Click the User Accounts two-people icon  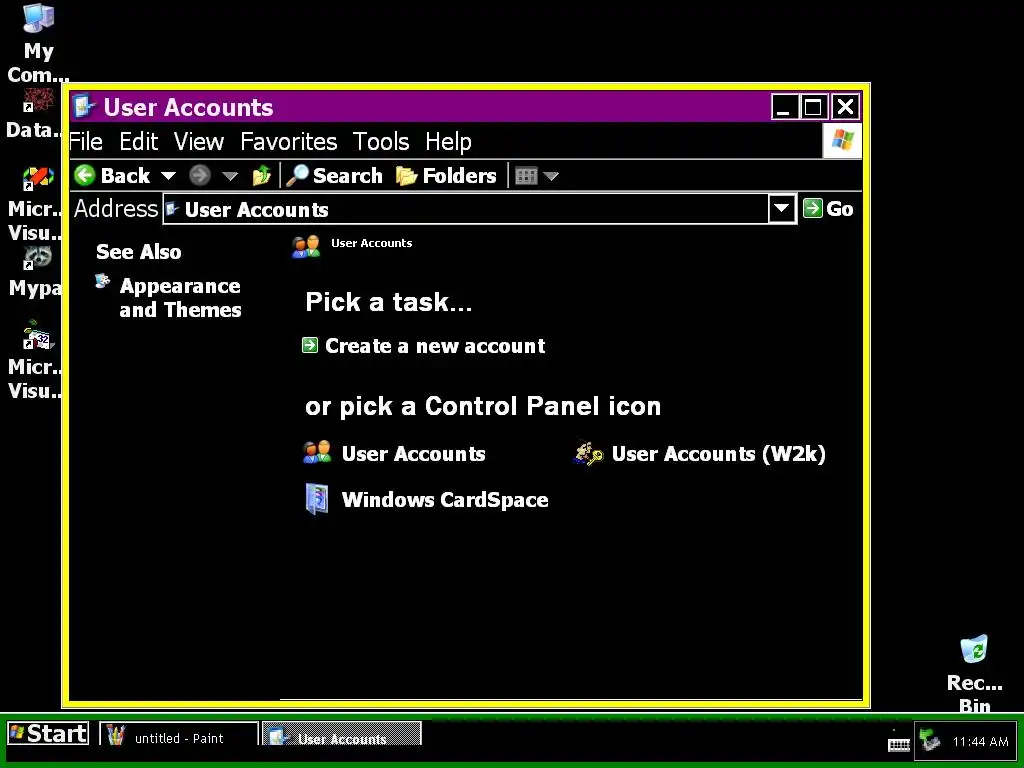[x=317, y=453]
